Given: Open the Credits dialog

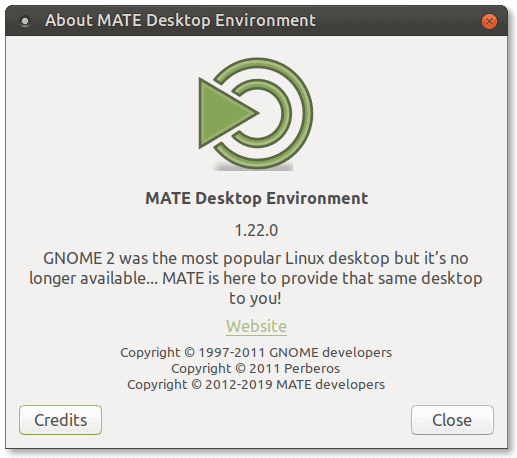Looking at the screenshot, I should [60, 420].
